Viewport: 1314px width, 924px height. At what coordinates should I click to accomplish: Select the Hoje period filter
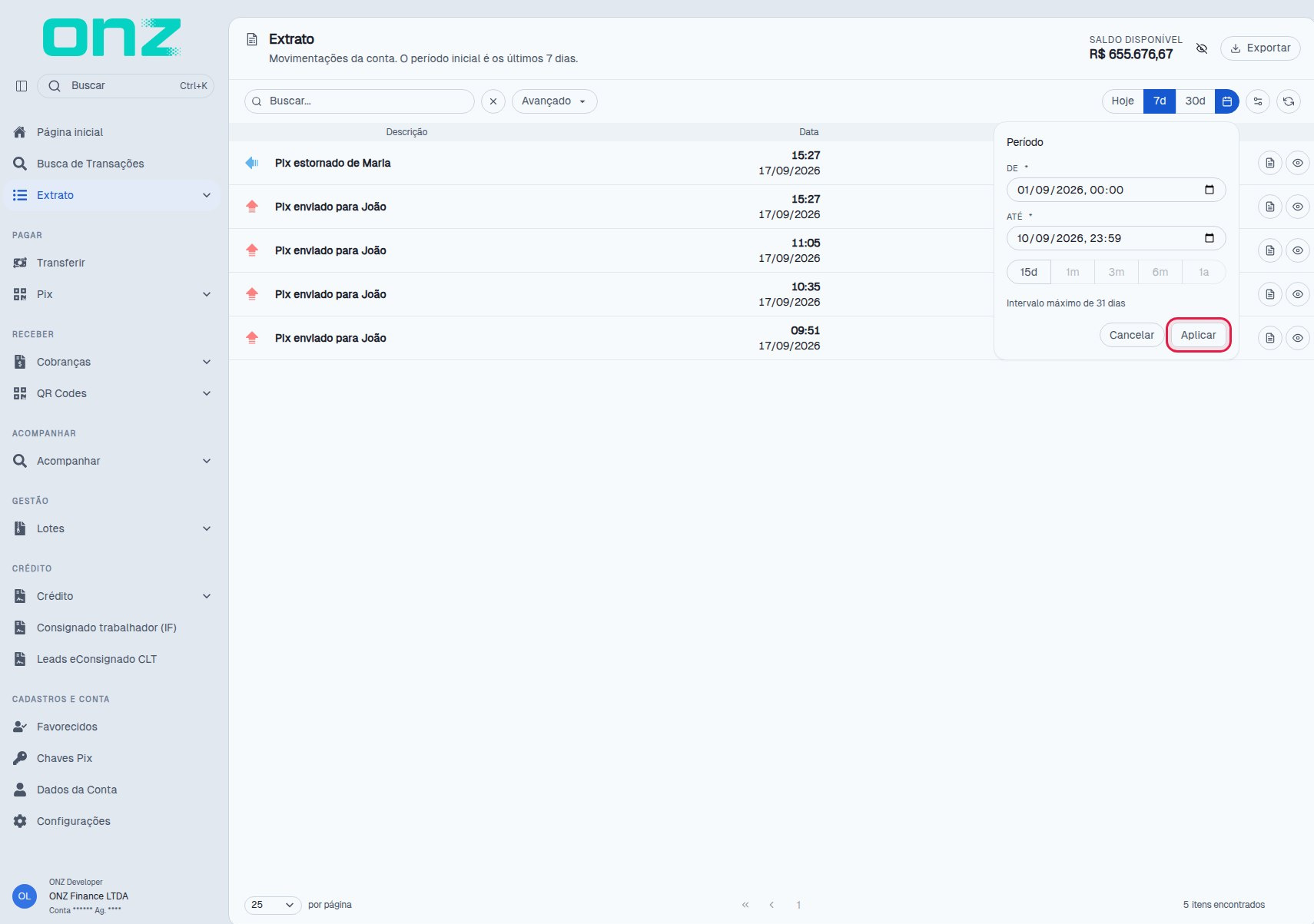click(1123, 101)
